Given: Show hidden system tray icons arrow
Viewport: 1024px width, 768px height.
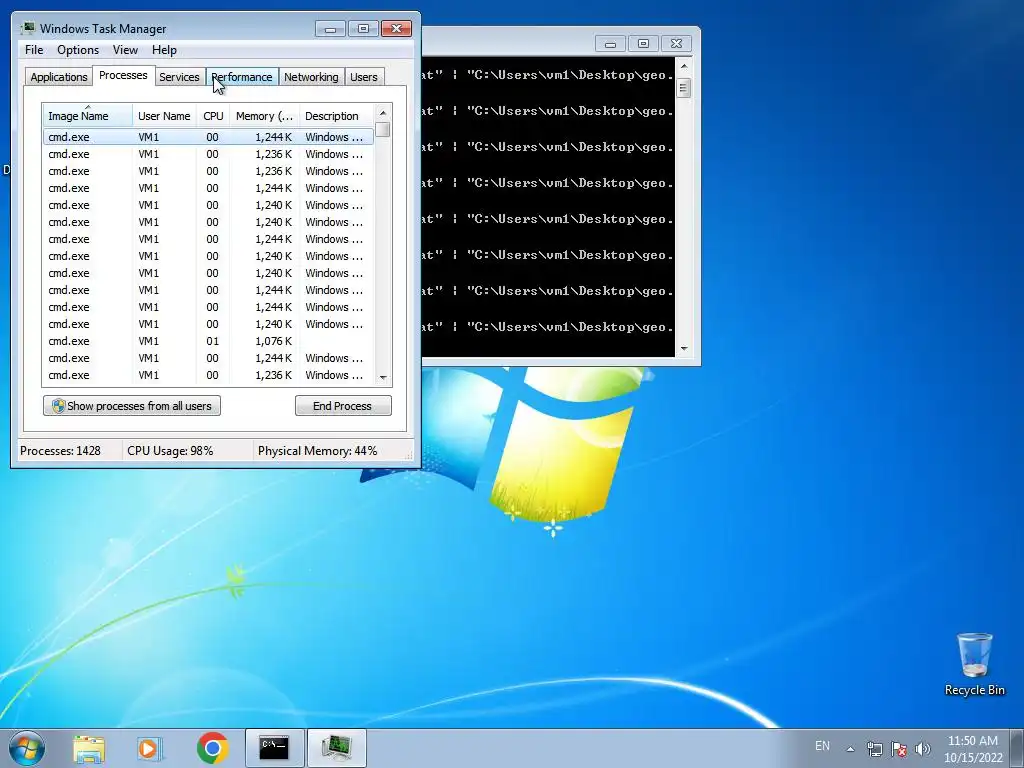Looking at the screenshot, I should point(850,749).
